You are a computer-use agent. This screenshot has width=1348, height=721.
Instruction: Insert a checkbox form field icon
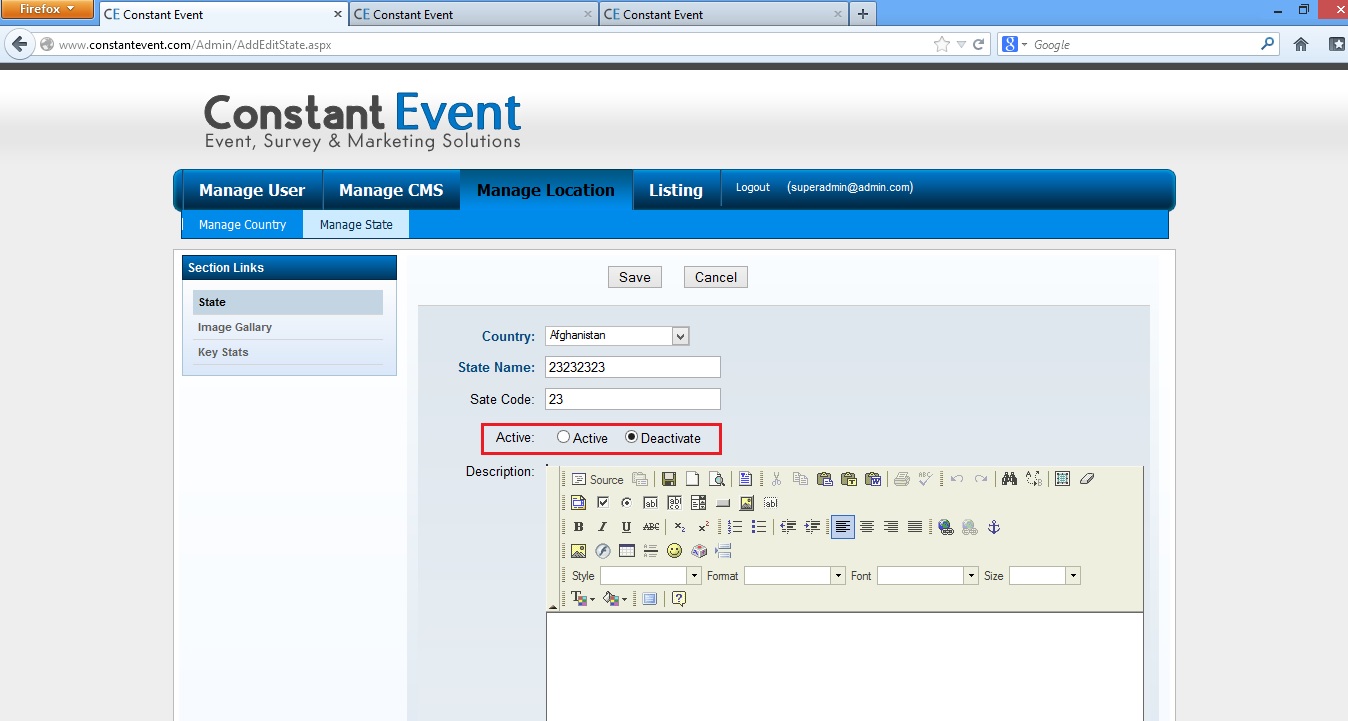[602, 503]
